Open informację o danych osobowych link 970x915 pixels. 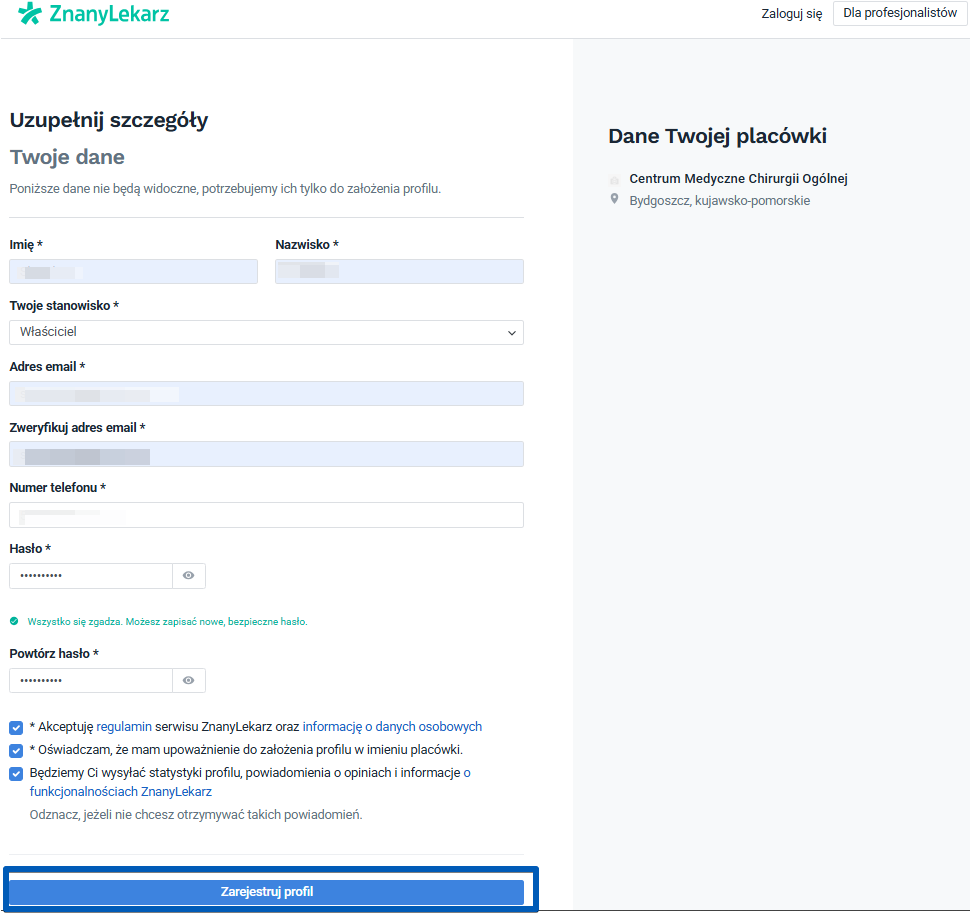tap(391, 726)
